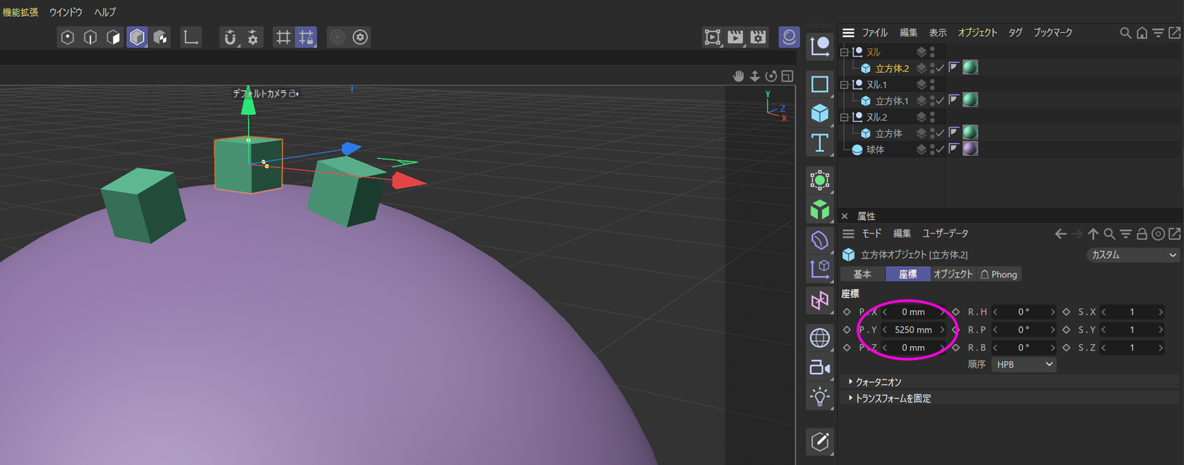The height and width of the screenshot is (465, 1184).
Task: Toggle visibility dots for the 球体 object
Action: 932,149
